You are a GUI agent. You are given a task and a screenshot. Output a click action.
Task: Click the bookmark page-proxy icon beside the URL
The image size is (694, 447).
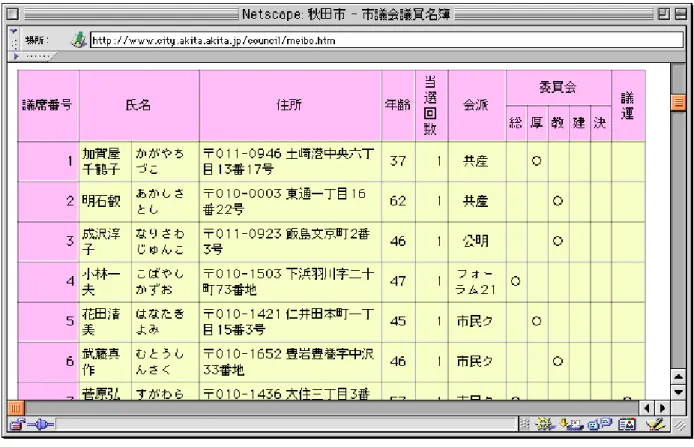(x=78, y=40)
